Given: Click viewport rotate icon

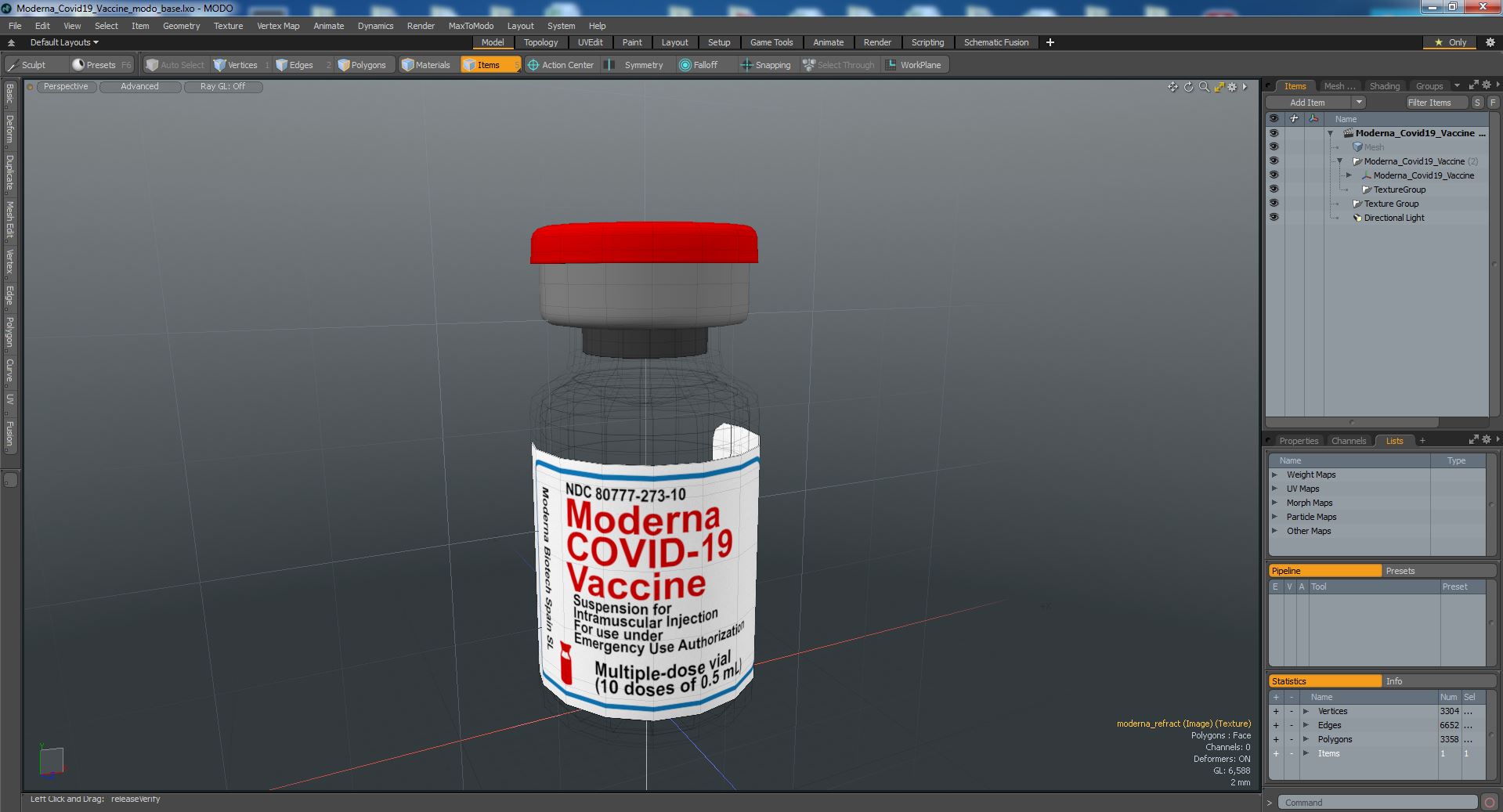Looking at the screenshot, I should point(1188,87).
